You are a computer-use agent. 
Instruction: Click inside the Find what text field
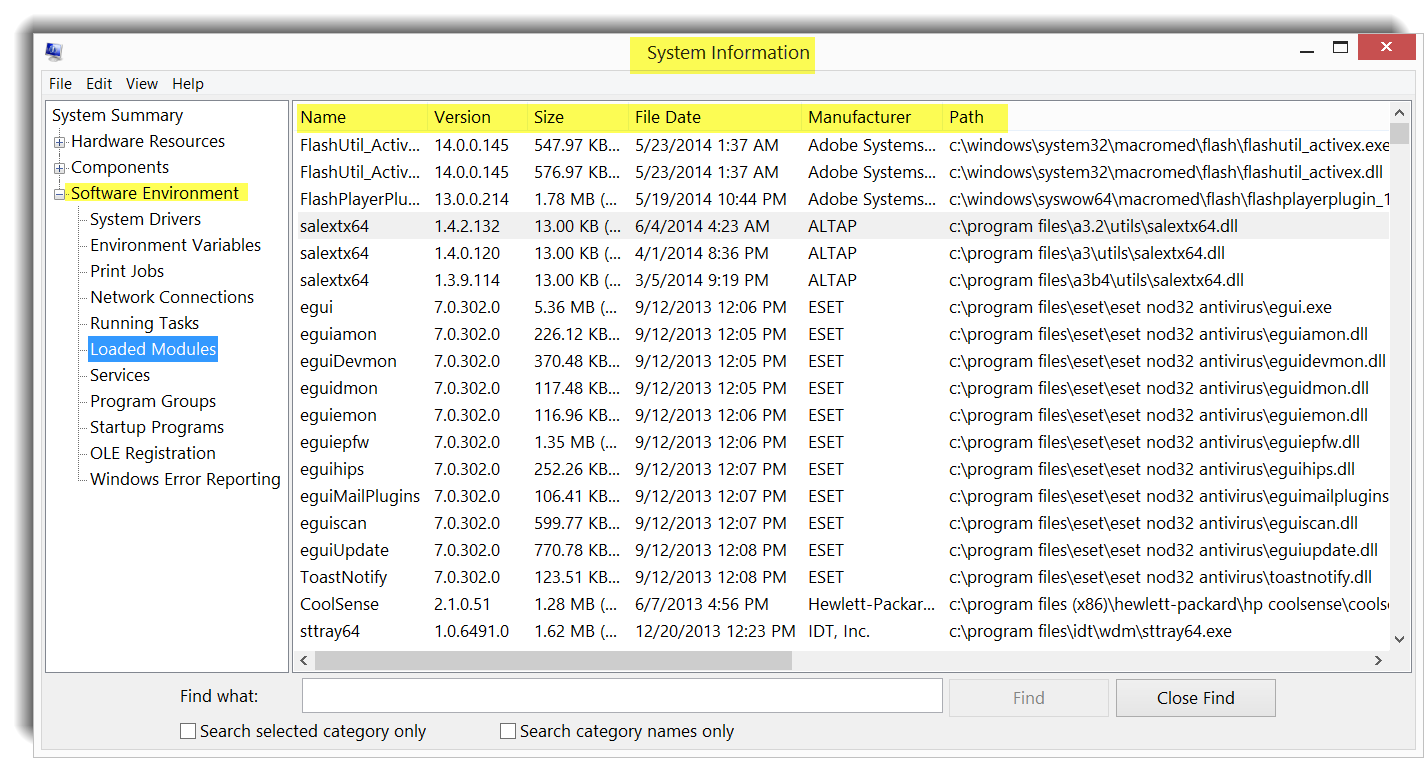(622, 696)
